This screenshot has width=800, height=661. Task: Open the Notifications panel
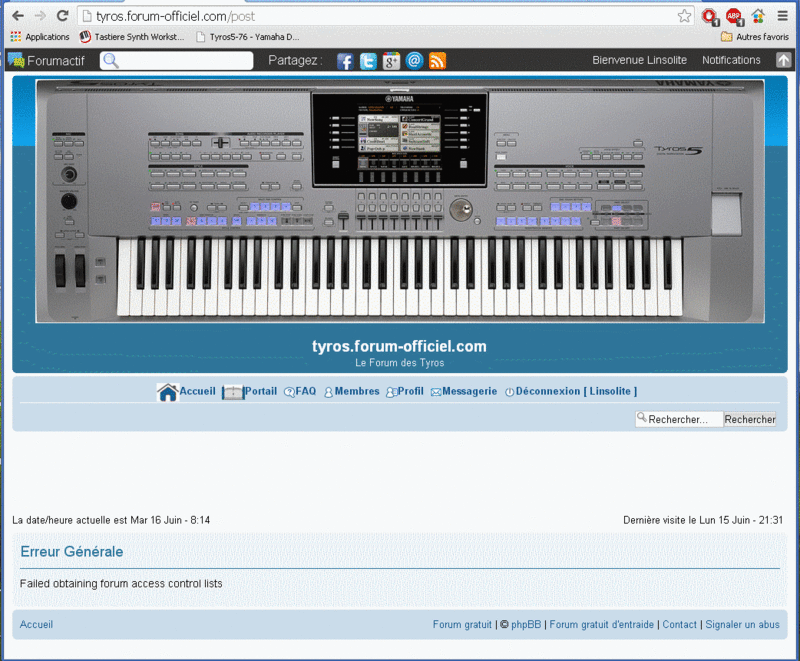(x=731, y=60)
